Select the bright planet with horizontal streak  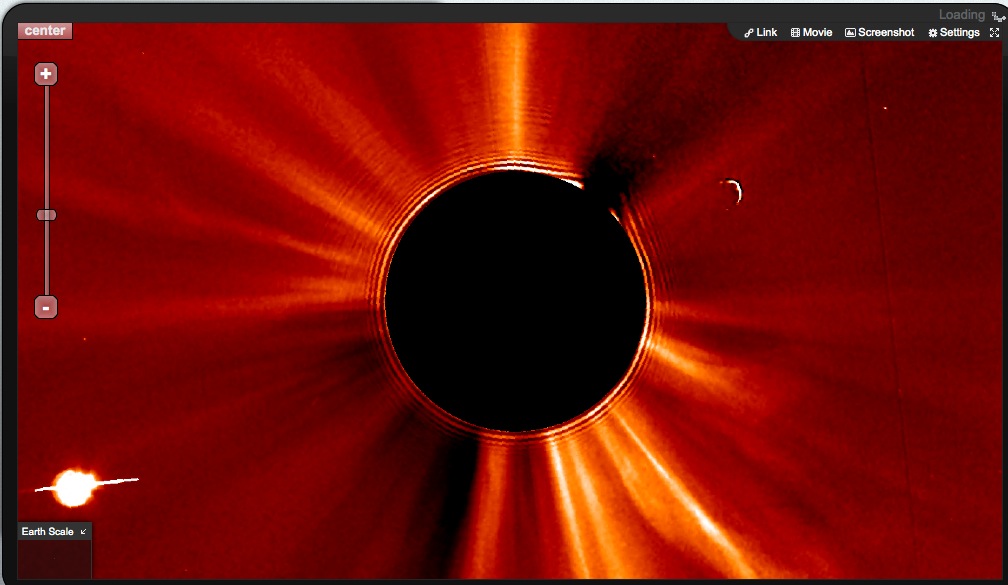(x=73, y=488)
